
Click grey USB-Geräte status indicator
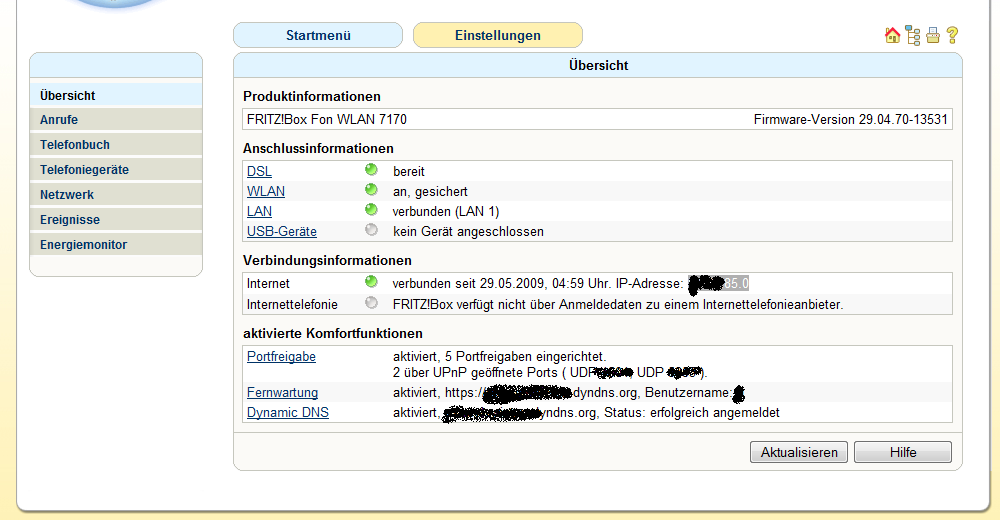pyautogui.click(x=371, y=230)
